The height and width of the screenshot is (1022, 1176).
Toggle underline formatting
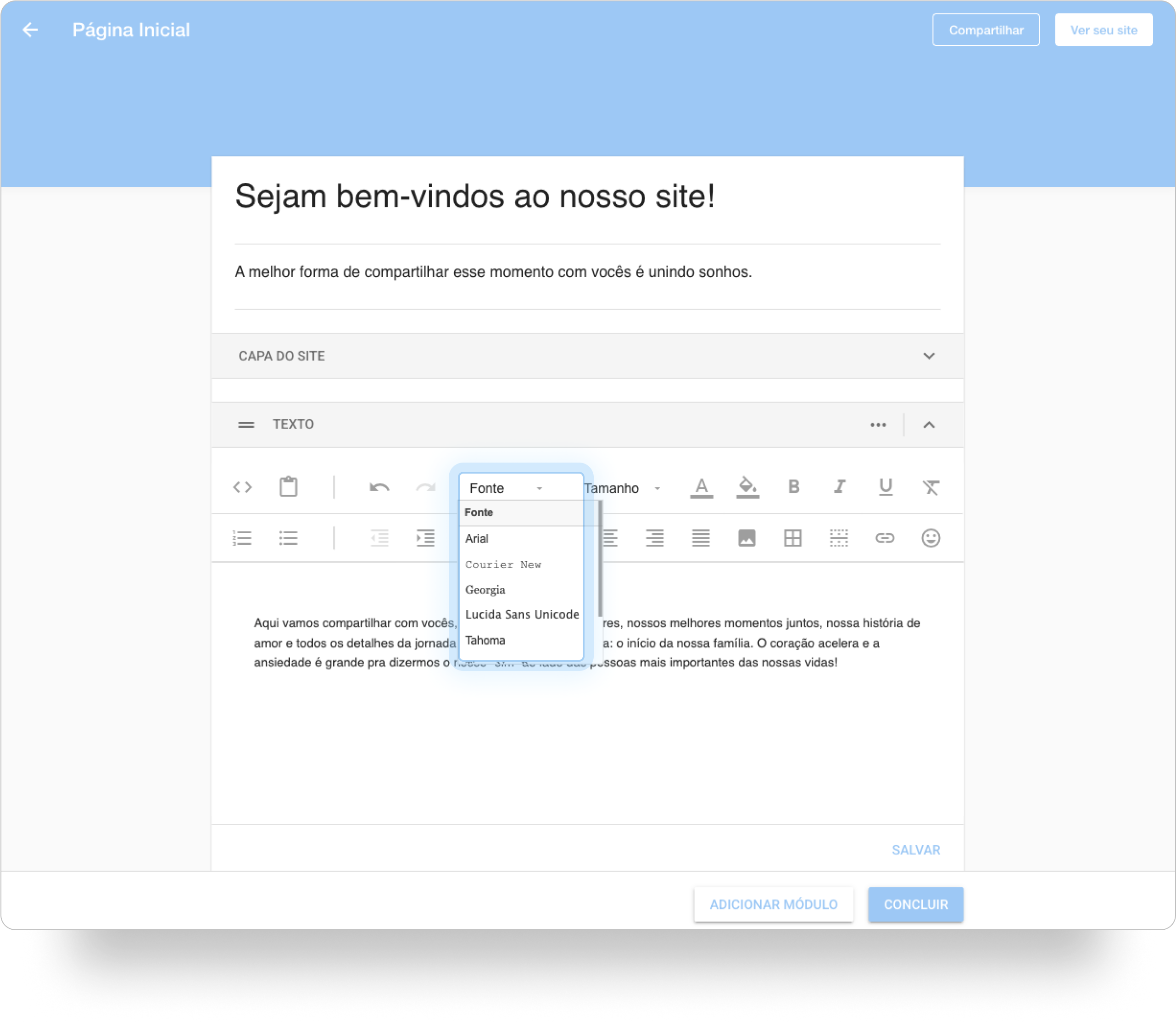click(x=885, y=486)
